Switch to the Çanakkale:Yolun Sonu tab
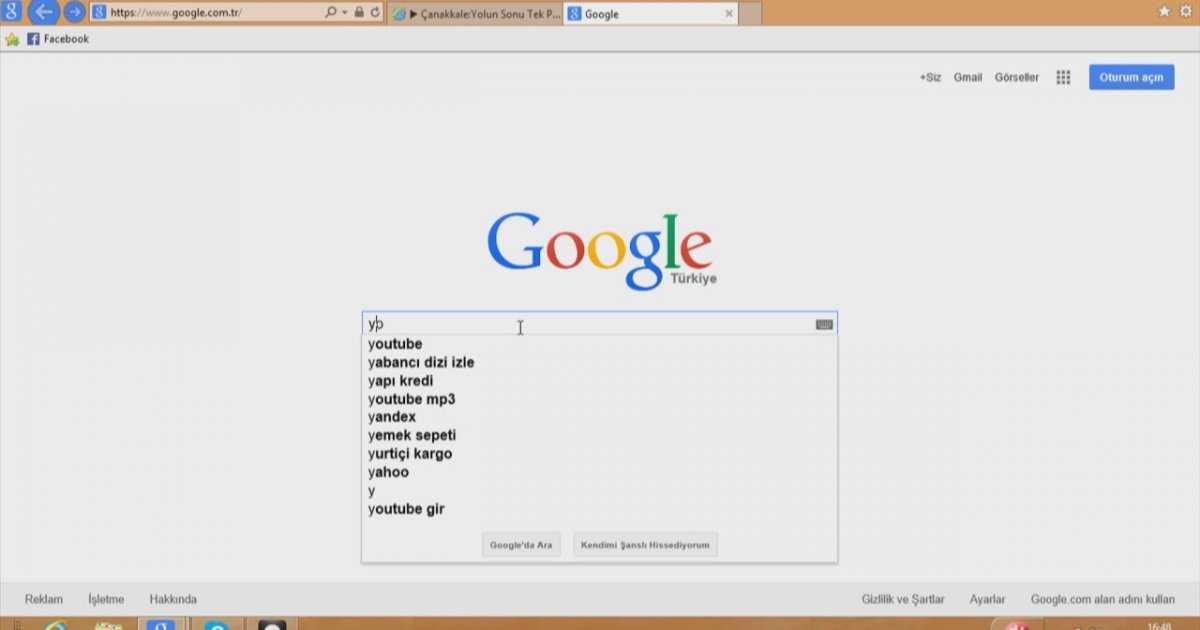This screenshot has height=630, width=1200. 475,14
